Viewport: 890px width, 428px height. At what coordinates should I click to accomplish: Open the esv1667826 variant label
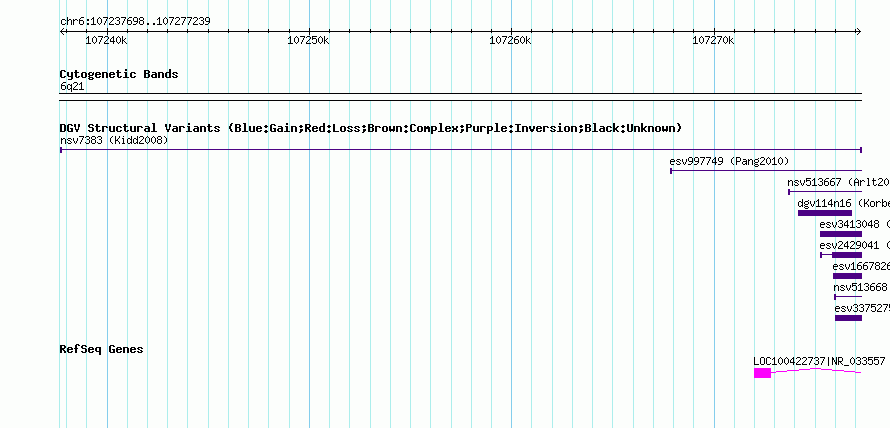pyautogui.click(x=861, y=266)
